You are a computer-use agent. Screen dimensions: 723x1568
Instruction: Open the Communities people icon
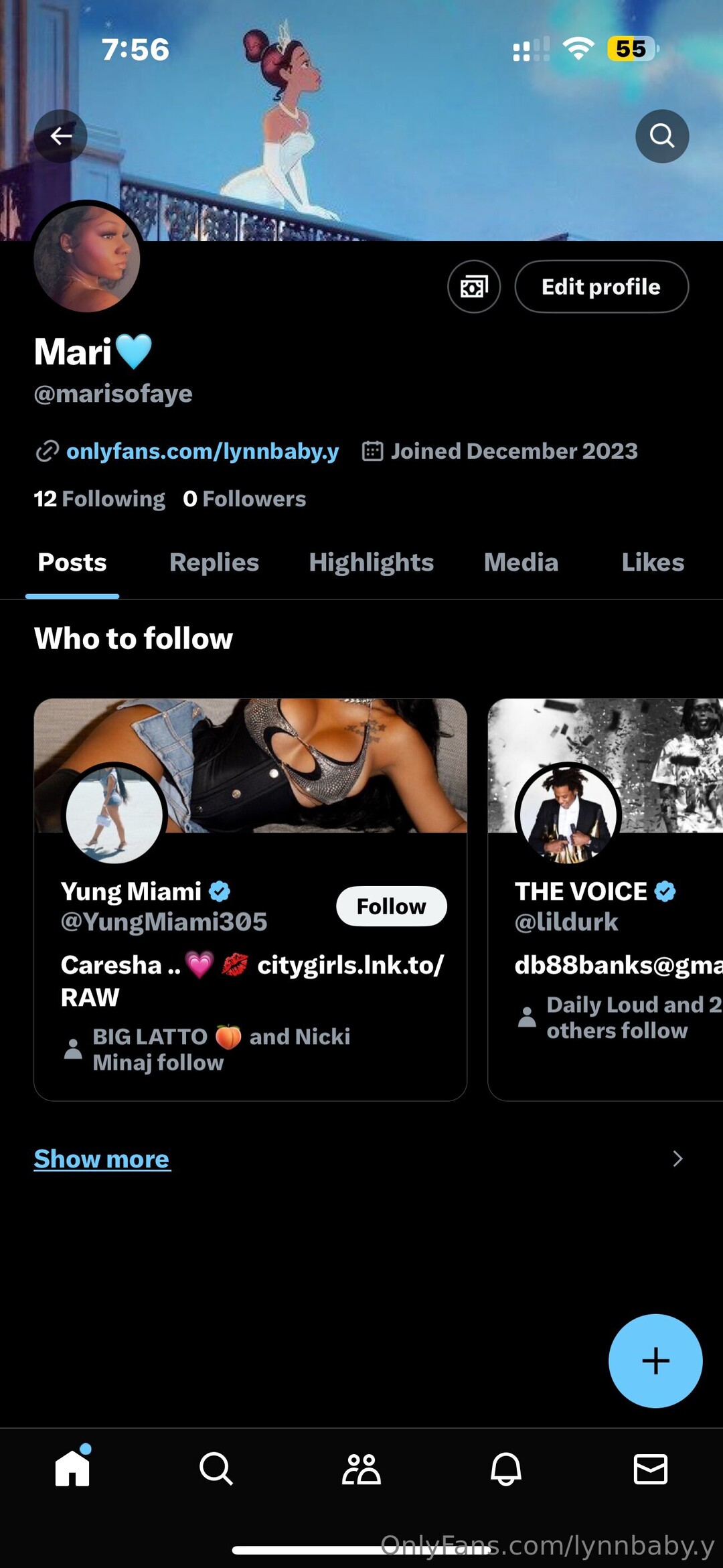point(361,1468)
